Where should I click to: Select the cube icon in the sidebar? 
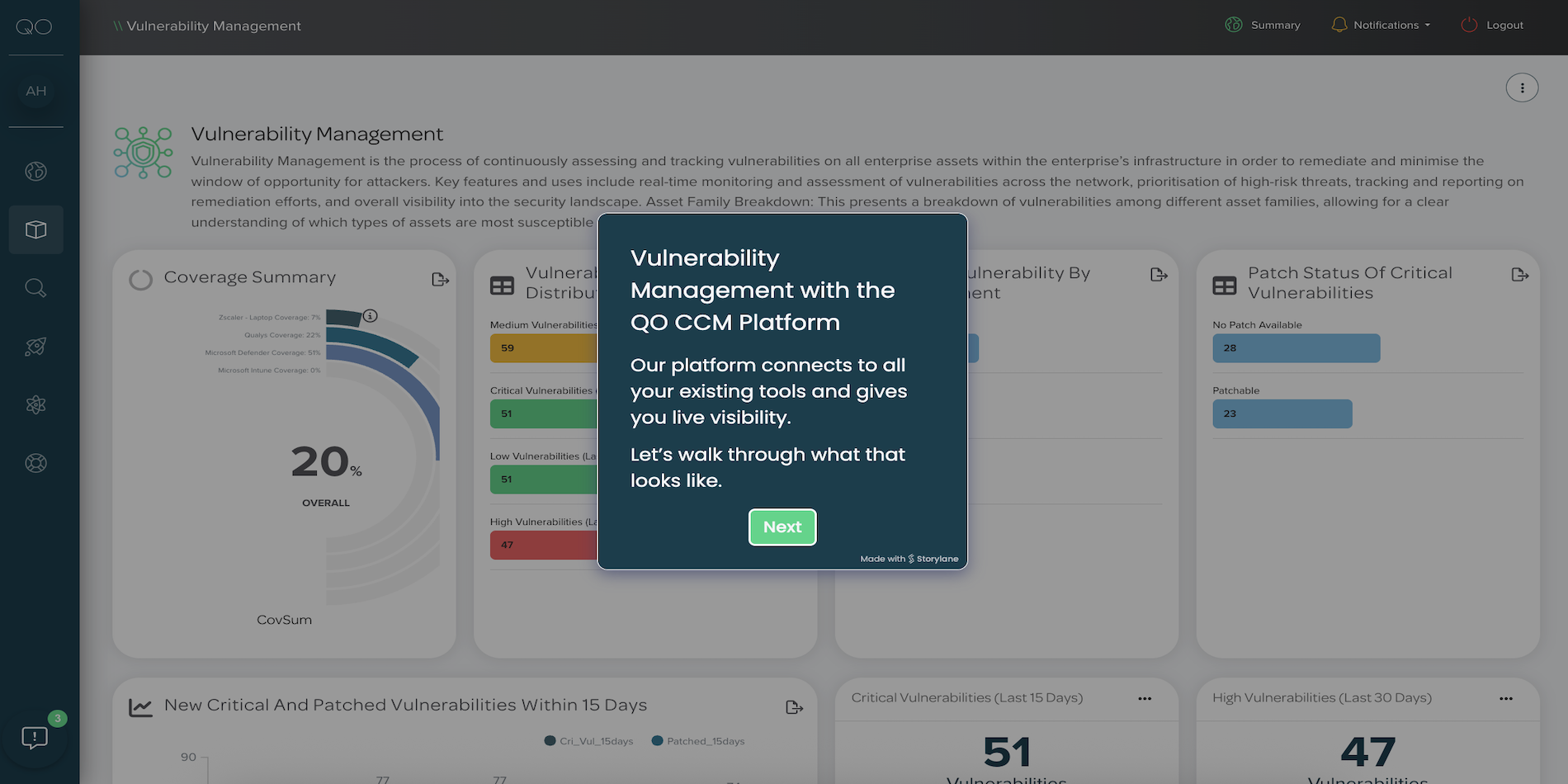[35, 229]
